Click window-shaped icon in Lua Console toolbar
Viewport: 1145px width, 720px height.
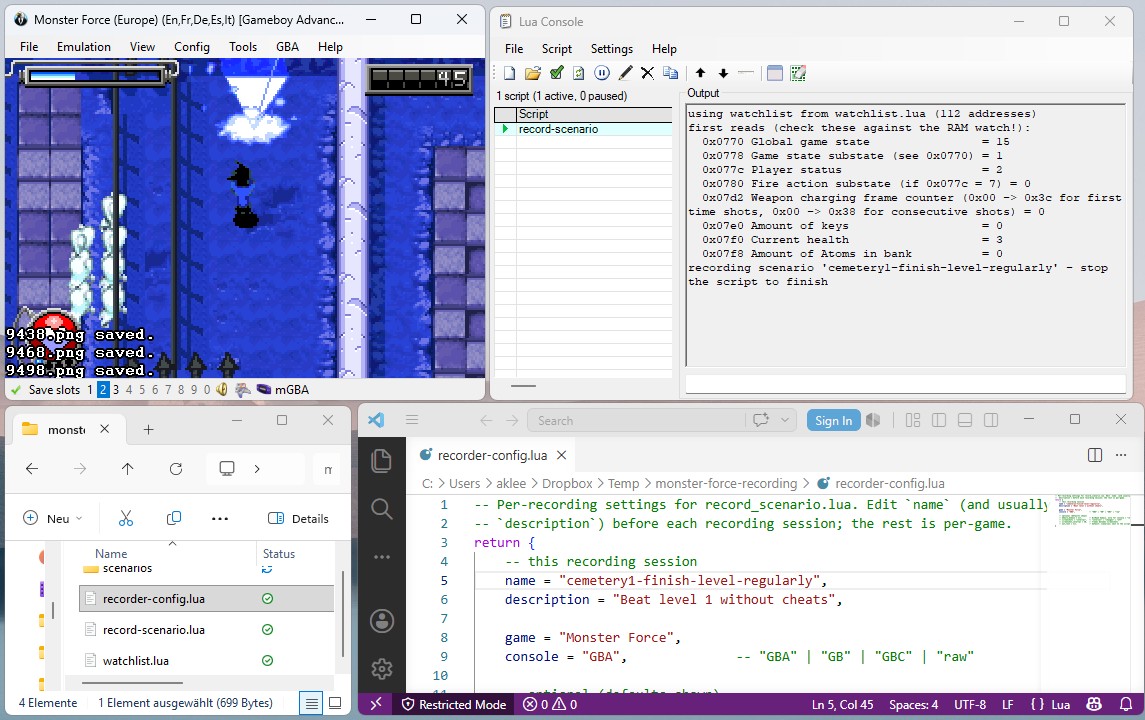[775, 73]
